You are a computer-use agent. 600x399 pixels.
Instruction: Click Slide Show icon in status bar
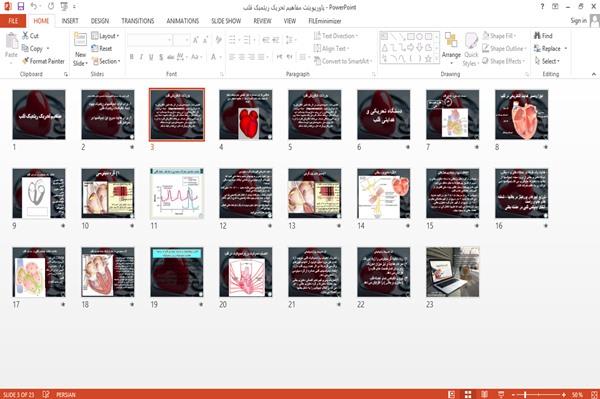tap(501, 394)
